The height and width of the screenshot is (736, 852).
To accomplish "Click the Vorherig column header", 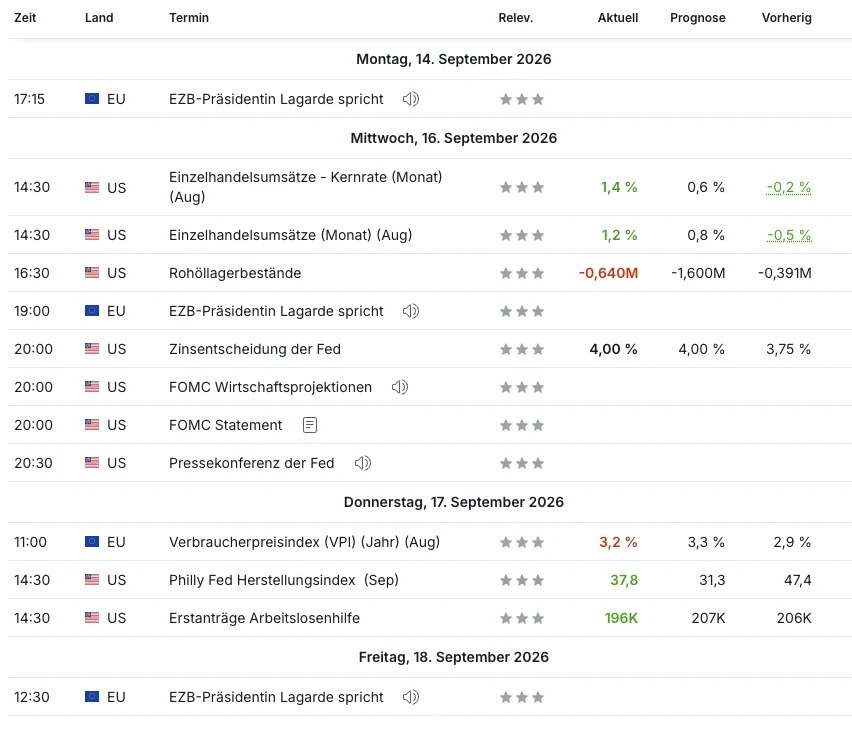I will tap(787, 18).
